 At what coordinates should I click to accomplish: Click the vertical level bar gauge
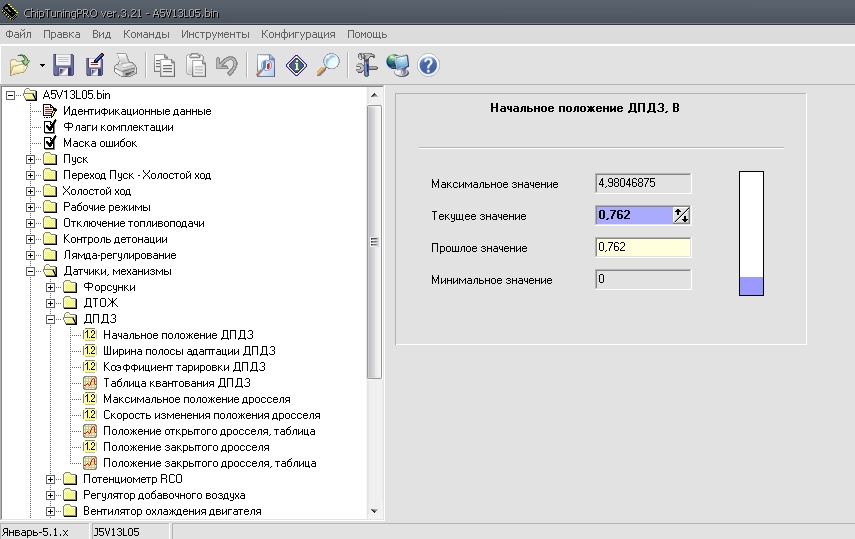[751, 233]
